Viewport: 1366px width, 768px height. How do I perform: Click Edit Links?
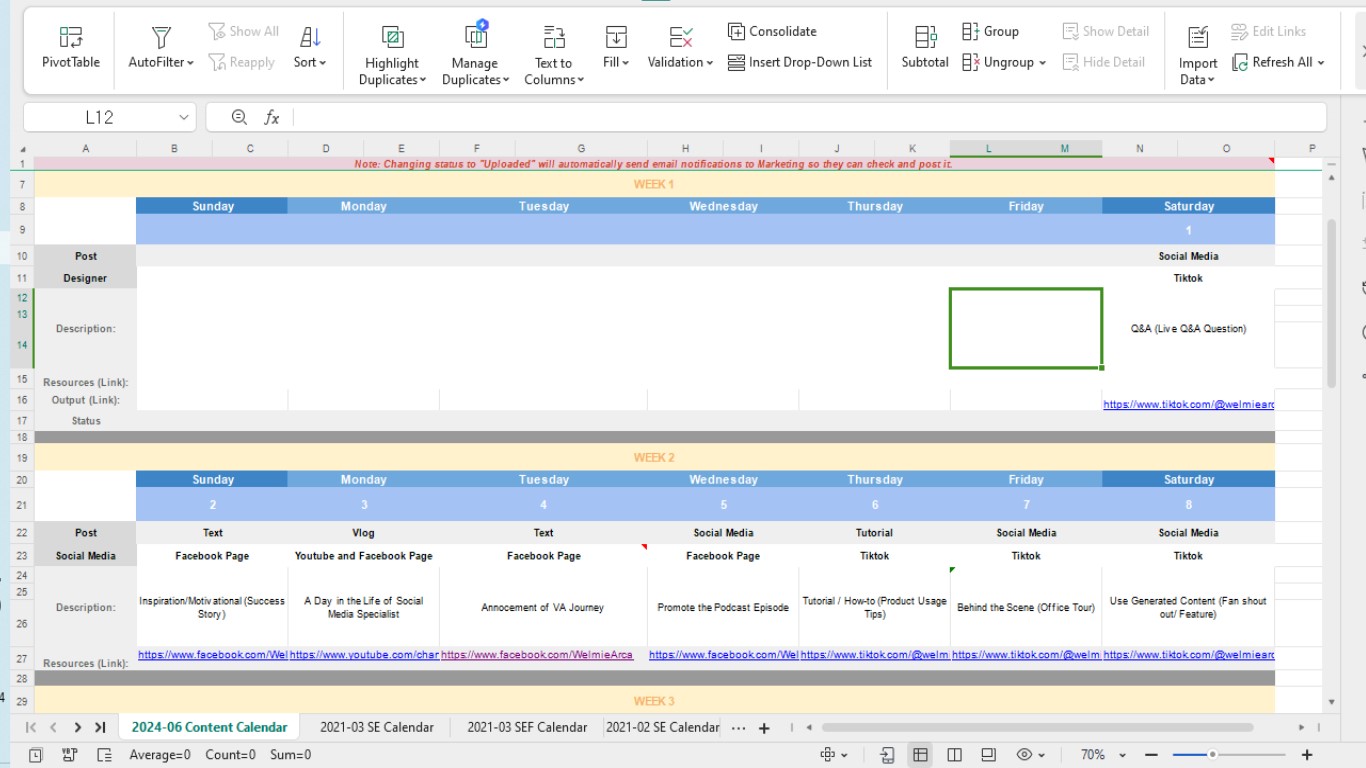(x=1268, y=31)
